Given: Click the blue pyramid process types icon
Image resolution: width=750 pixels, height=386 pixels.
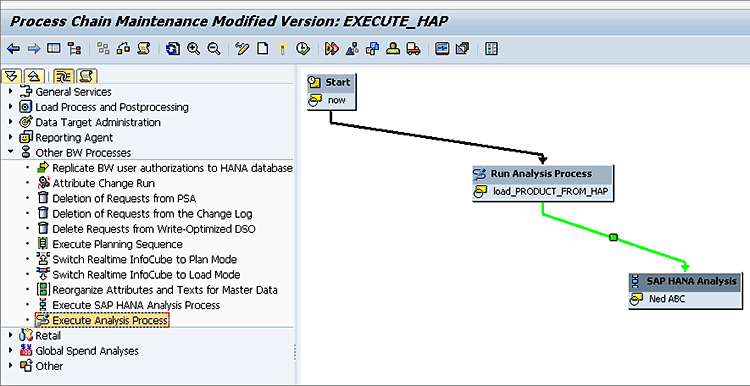Looking at the screenshot, I should point(352,48).
